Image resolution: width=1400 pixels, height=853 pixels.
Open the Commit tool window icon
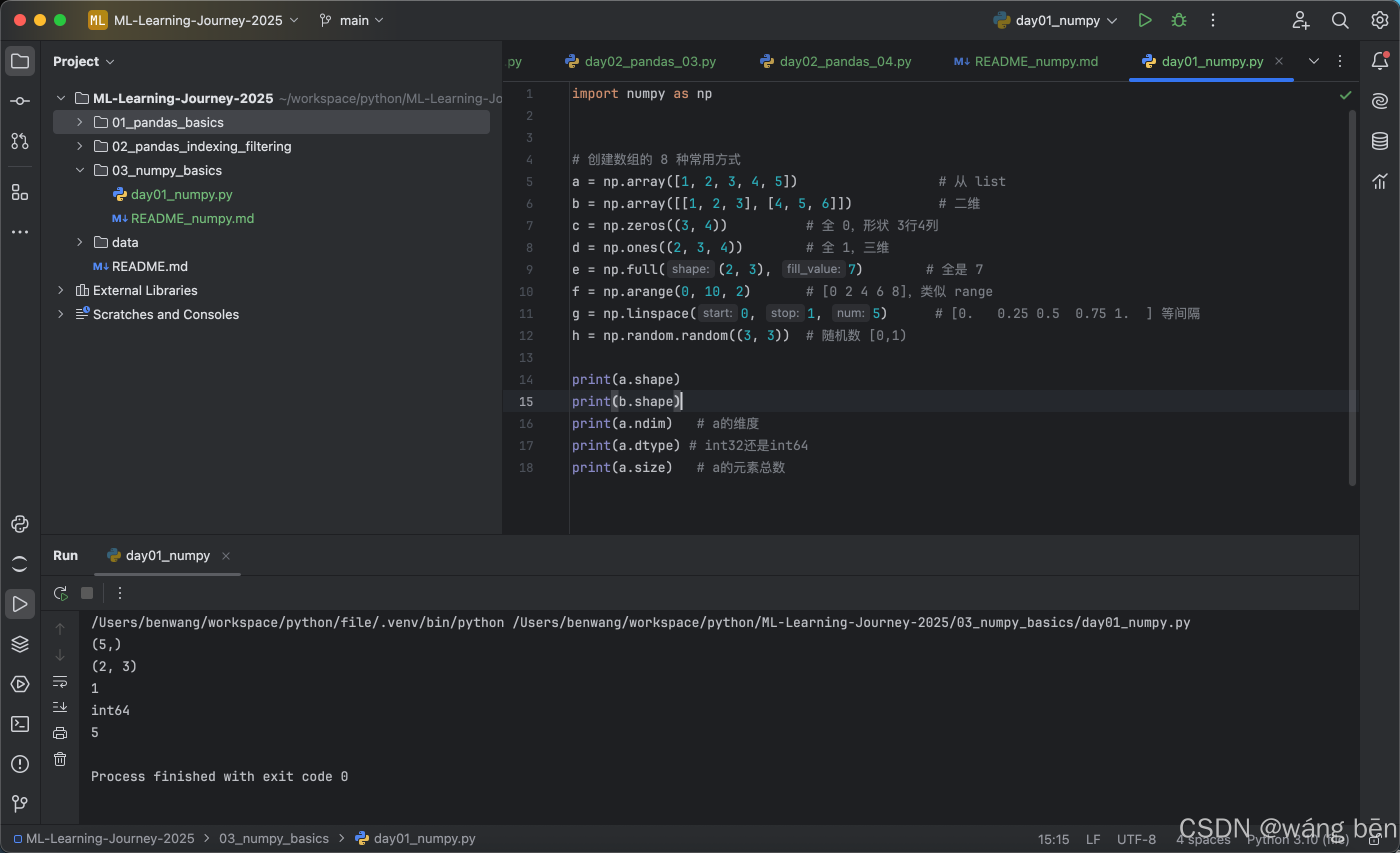point(20,101)
